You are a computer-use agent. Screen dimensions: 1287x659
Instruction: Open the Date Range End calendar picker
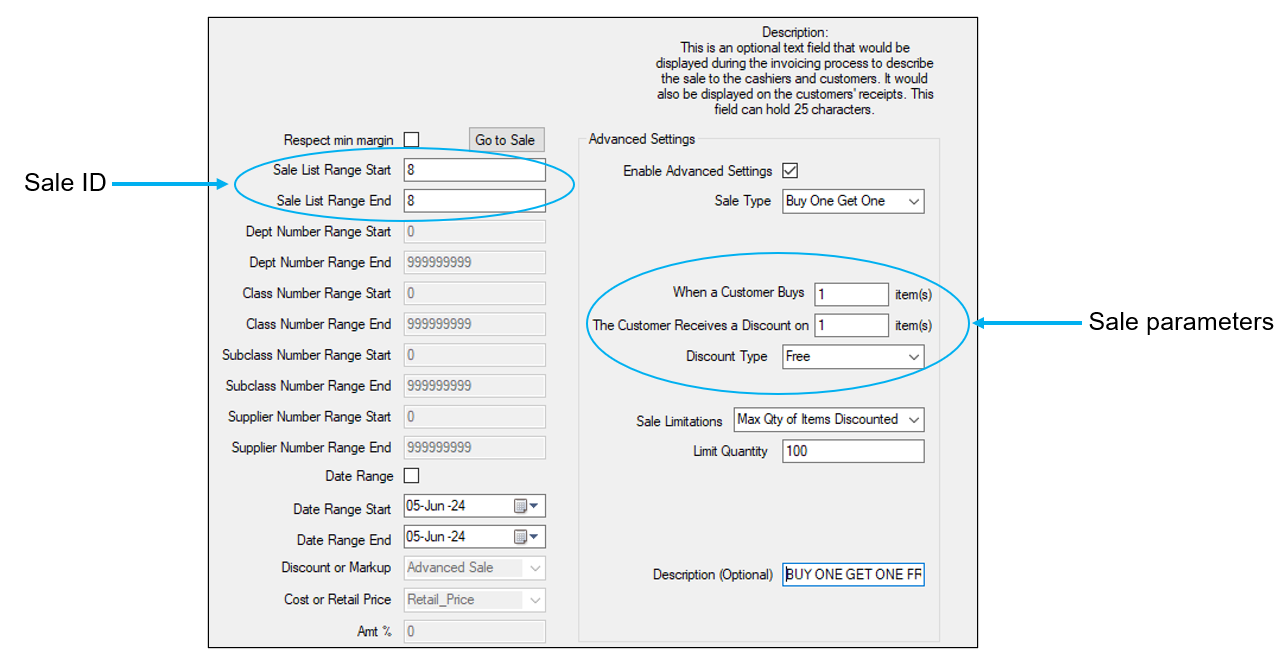click(526, 537)
